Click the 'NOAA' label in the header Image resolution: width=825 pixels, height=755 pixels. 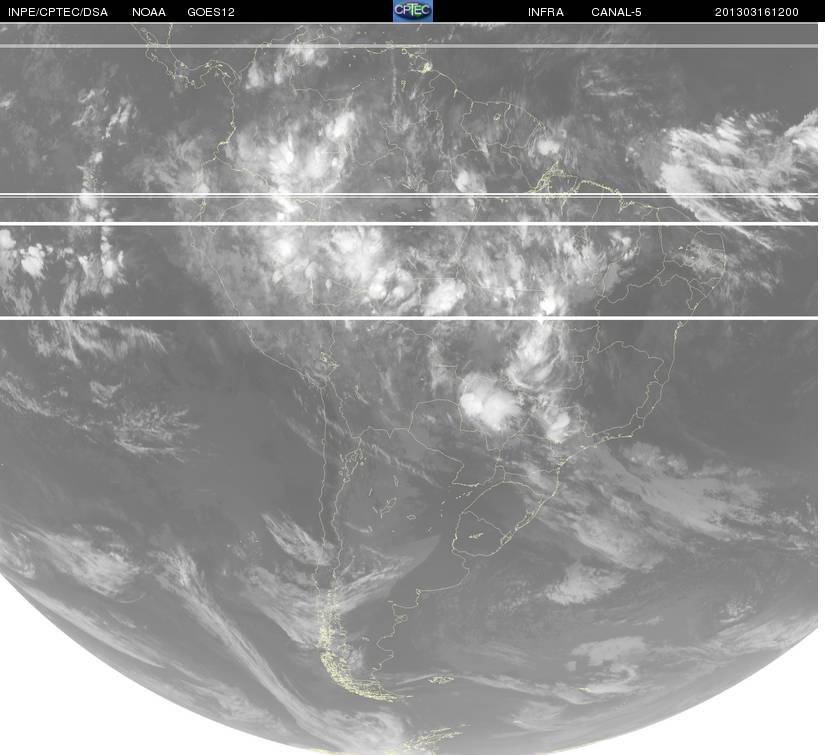coord(149,12)
